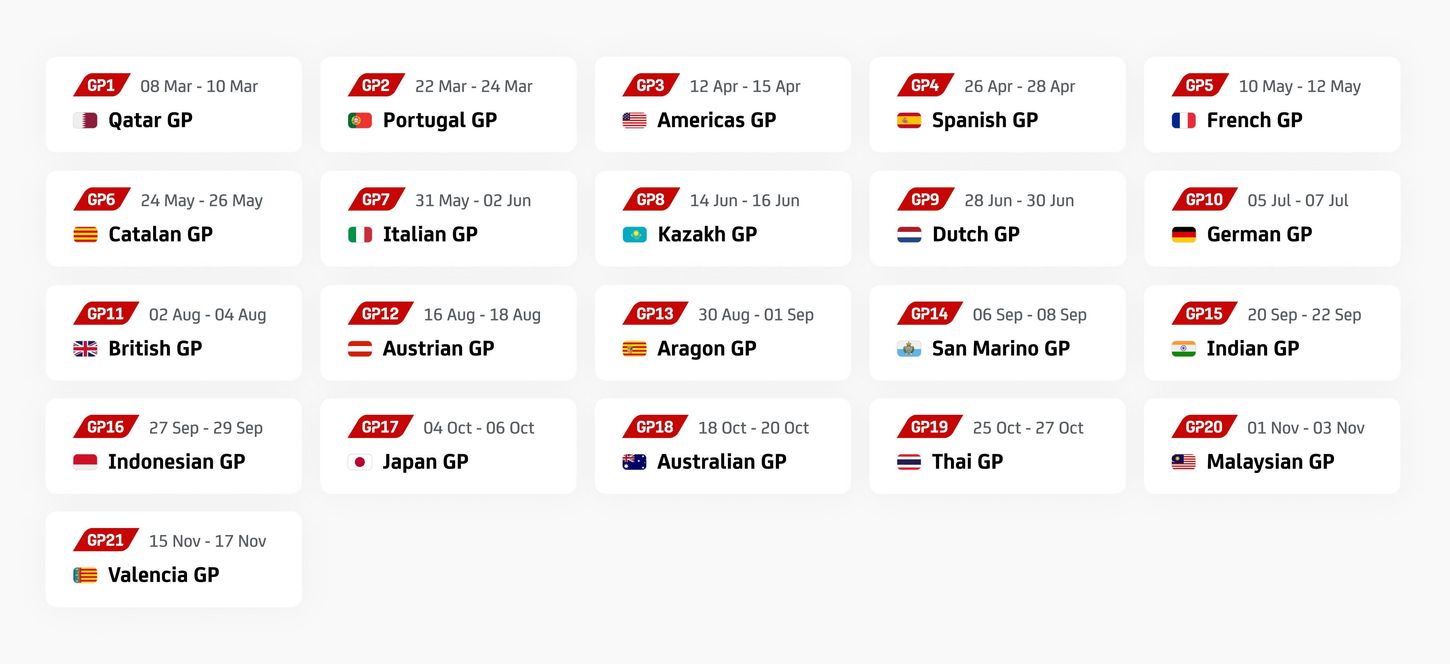1450x664 pixels.
Task: Open the Italian GP event
Action: pos(430,234)
